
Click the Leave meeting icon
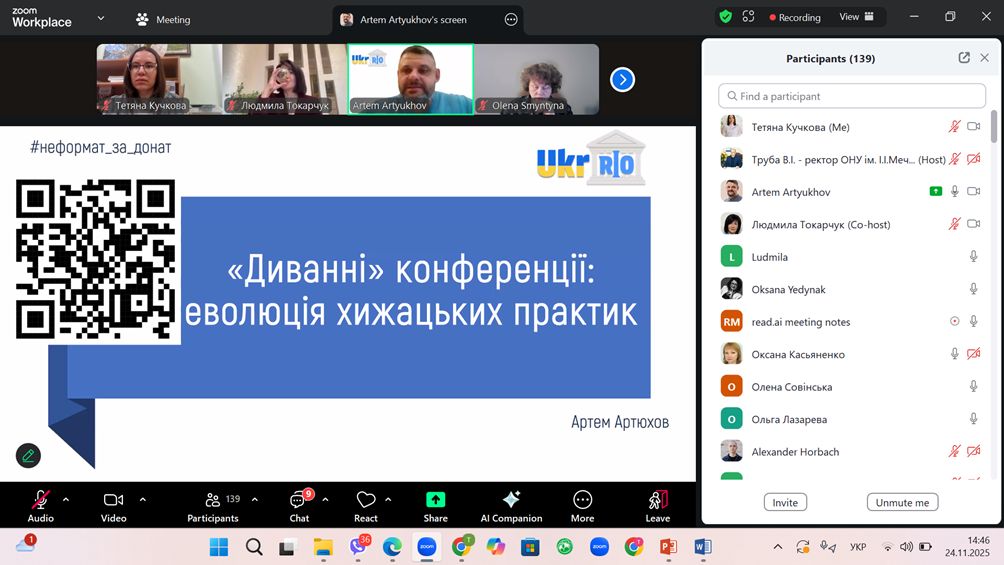tap(657, 500)
